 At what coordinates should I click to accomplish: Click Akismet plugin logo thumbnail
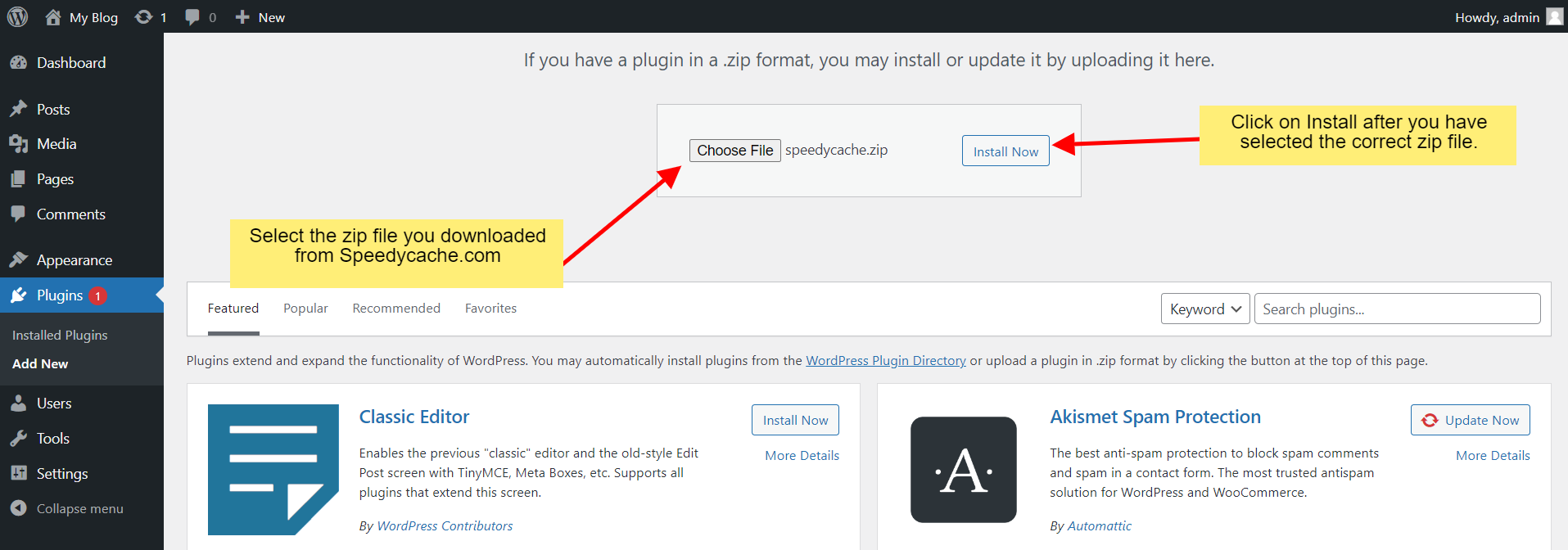[964, 470]
